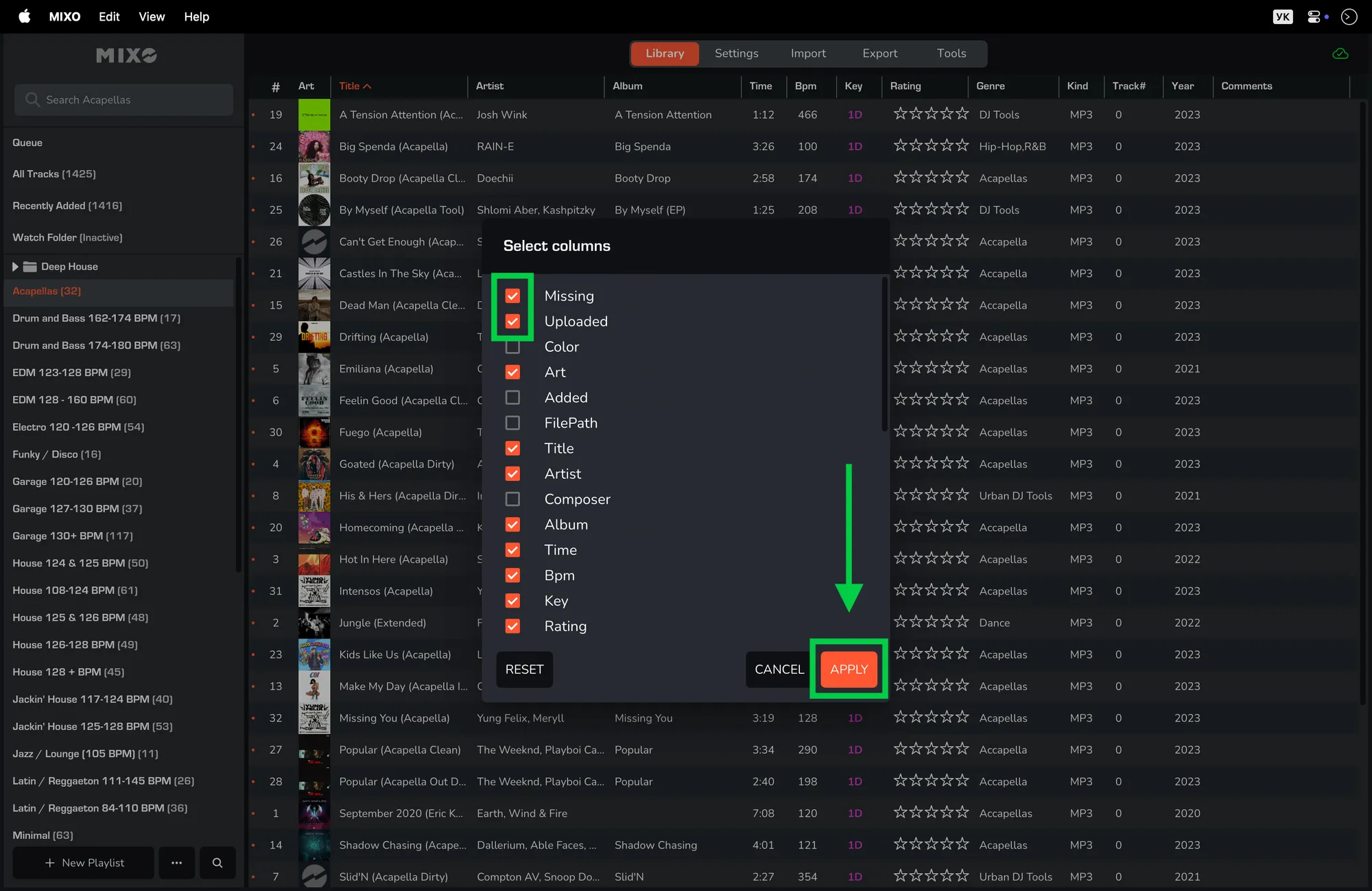Switch to the Export tab
Viewport: 1372px width, 891px height.
(879, 54)
